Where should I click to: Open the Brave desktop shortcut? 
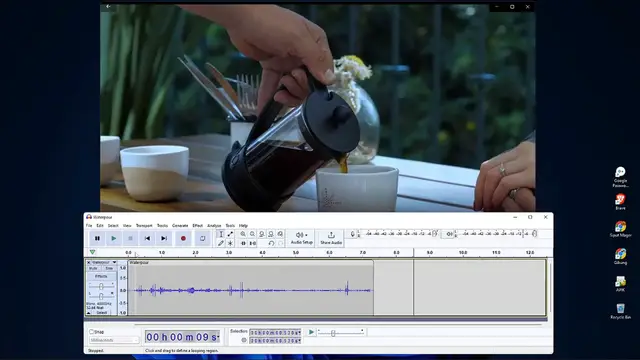pos(620,202)
